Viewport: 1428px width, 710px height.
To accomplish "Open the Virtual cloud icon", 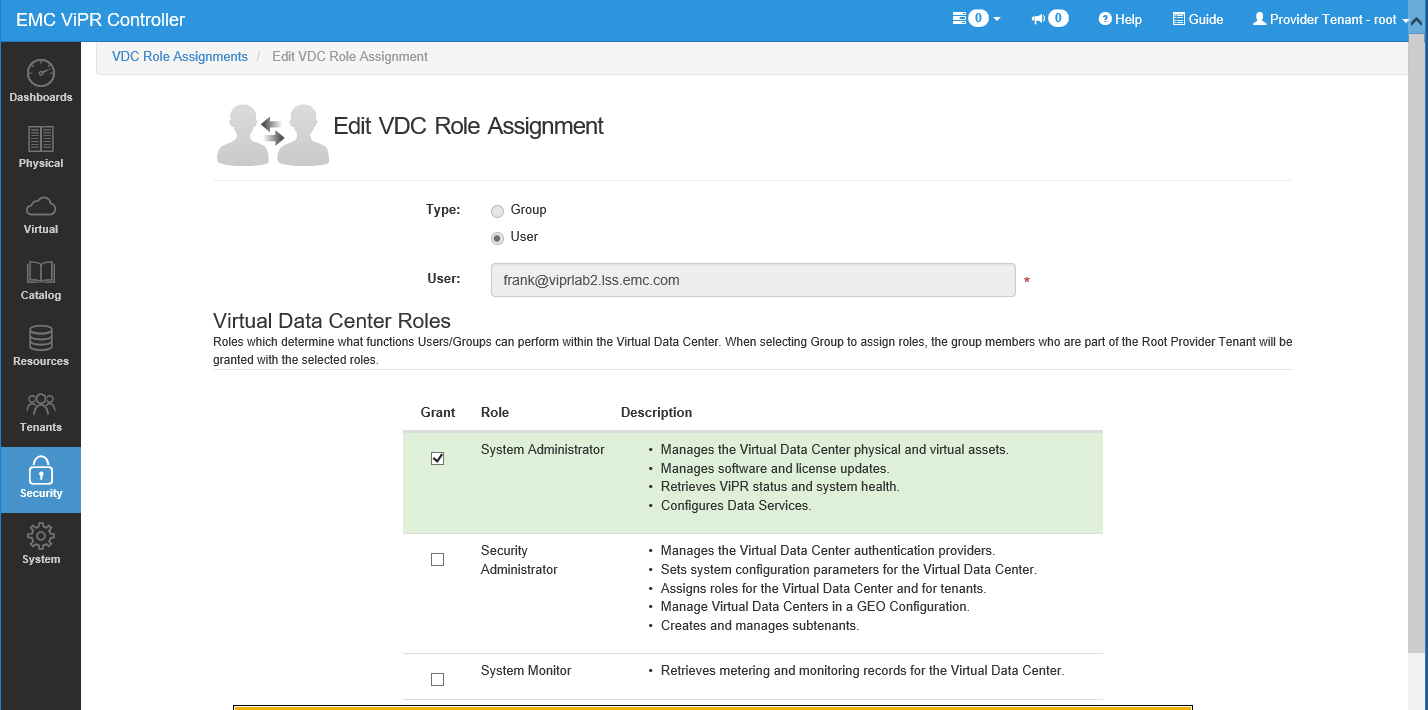I will point(40,206).
